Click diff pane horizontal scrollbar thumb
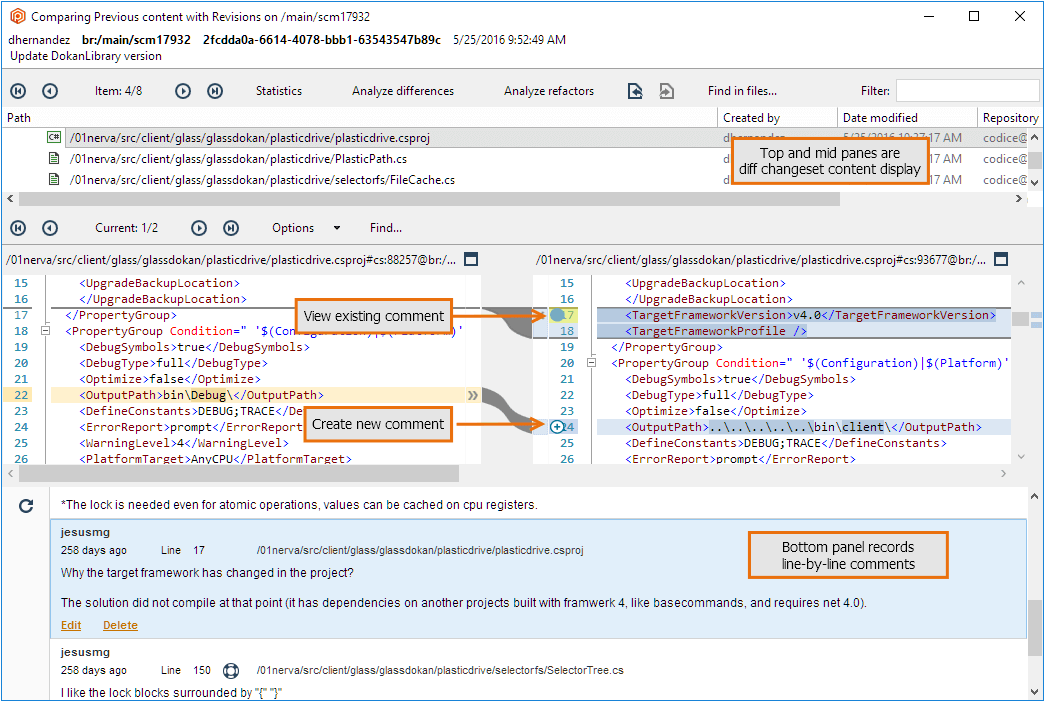 (x=239, y=473)
